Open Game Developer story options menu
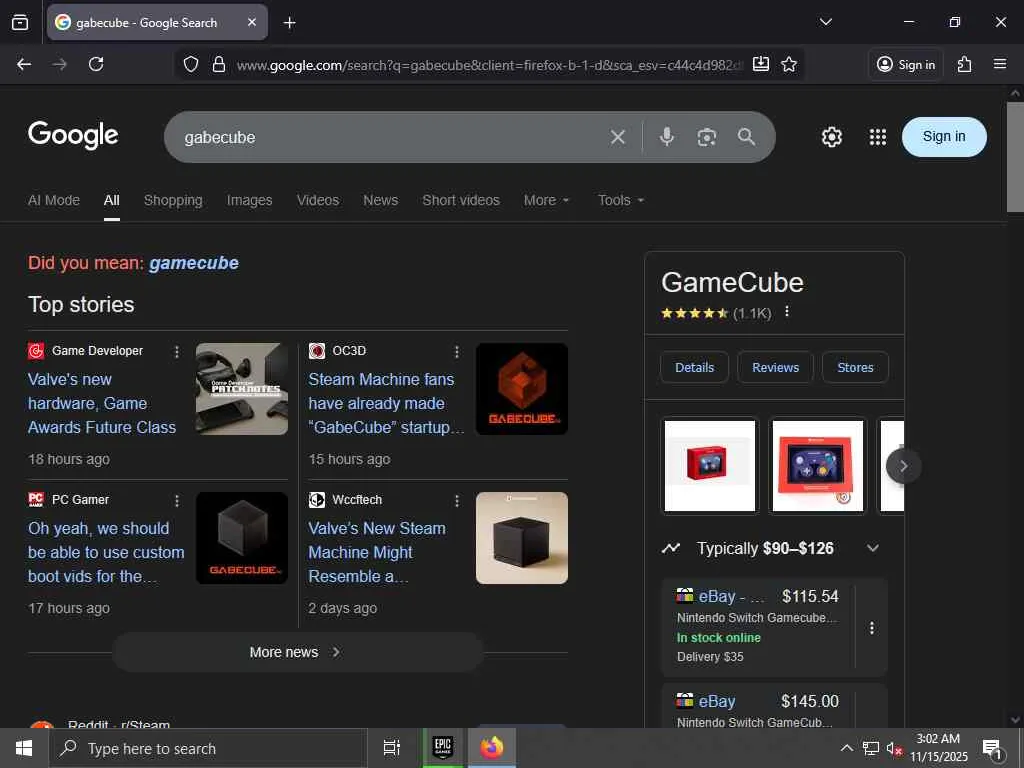Viewport: 1024px width, 768px height. (176, 351)
